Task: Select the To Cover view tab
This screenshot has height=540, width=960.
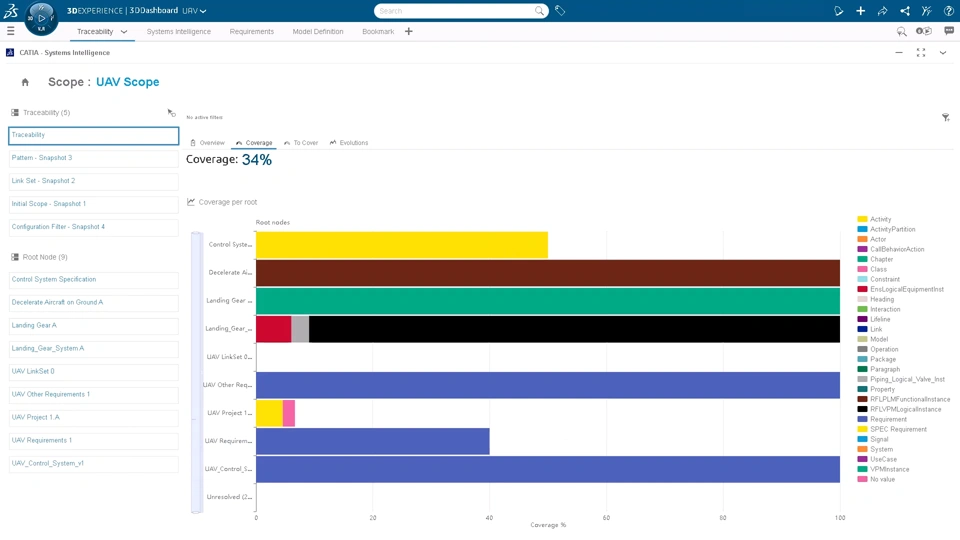Action: pyautogui.click(x=301, y=143)
